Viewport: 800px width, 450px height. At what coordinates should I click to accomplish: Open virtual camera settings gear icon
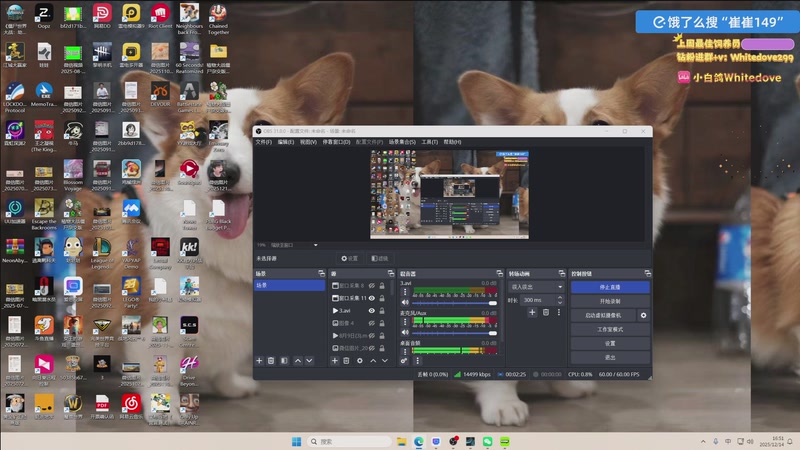[643, 315]
